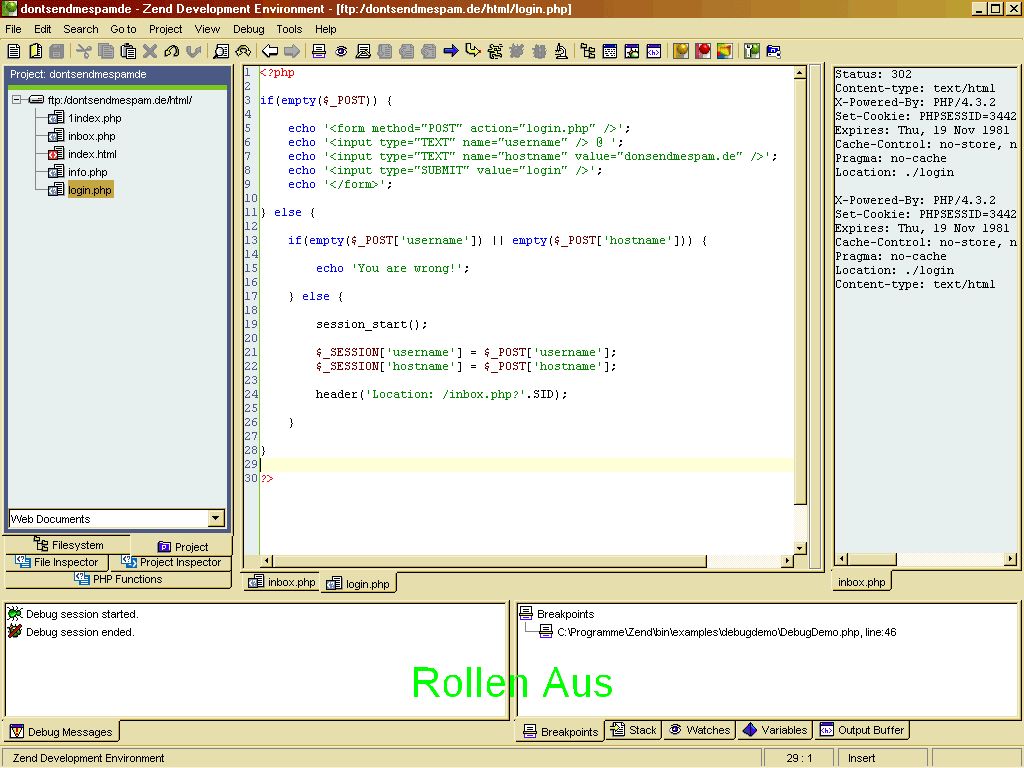Click the Cut scissors icon
Image resolution: width=1024 pixels, height=768 pixels.
point(84,51)
